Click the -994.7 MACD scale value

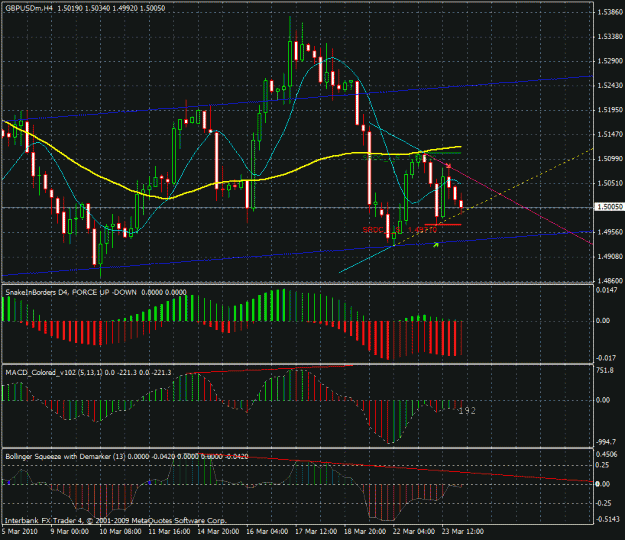tap(606, 442)
